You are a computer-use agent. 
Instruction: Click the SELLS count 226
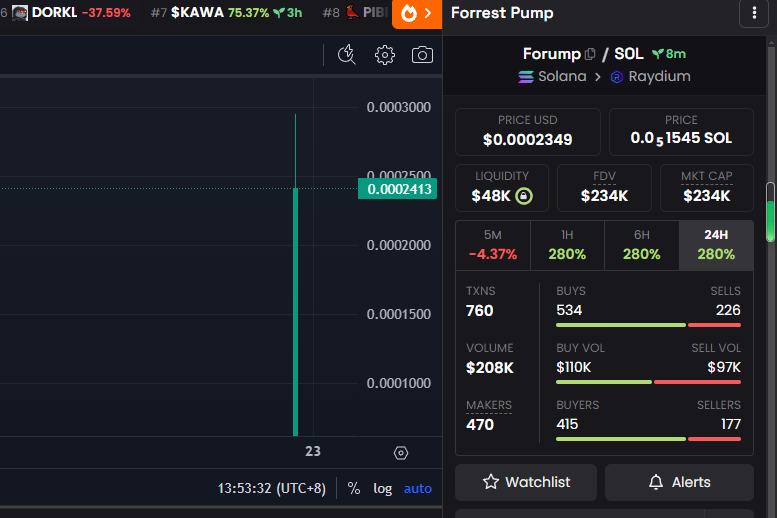728,310
